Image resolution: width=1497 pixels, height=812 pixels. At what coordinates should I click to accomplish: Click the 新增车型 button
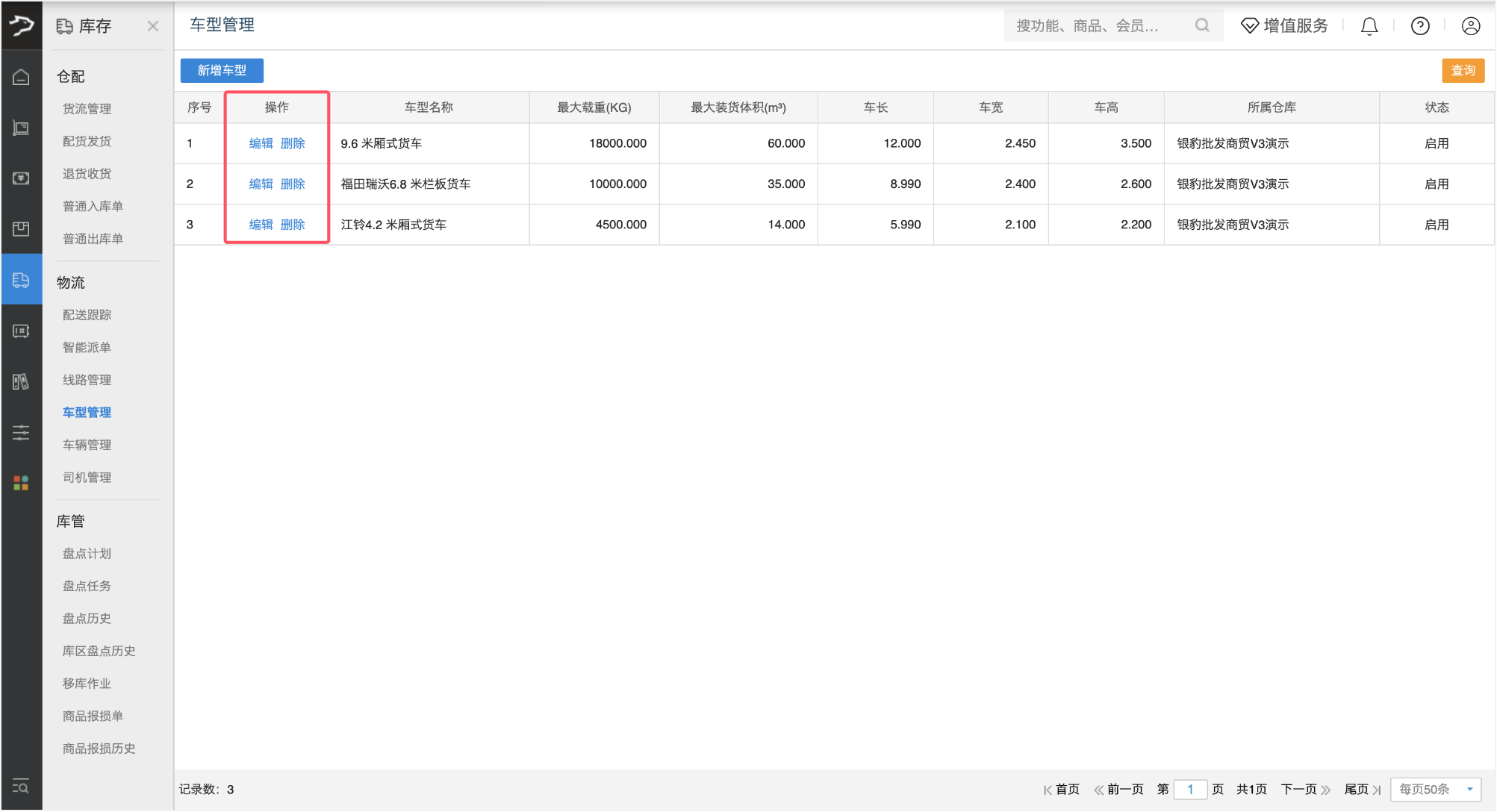222,70
